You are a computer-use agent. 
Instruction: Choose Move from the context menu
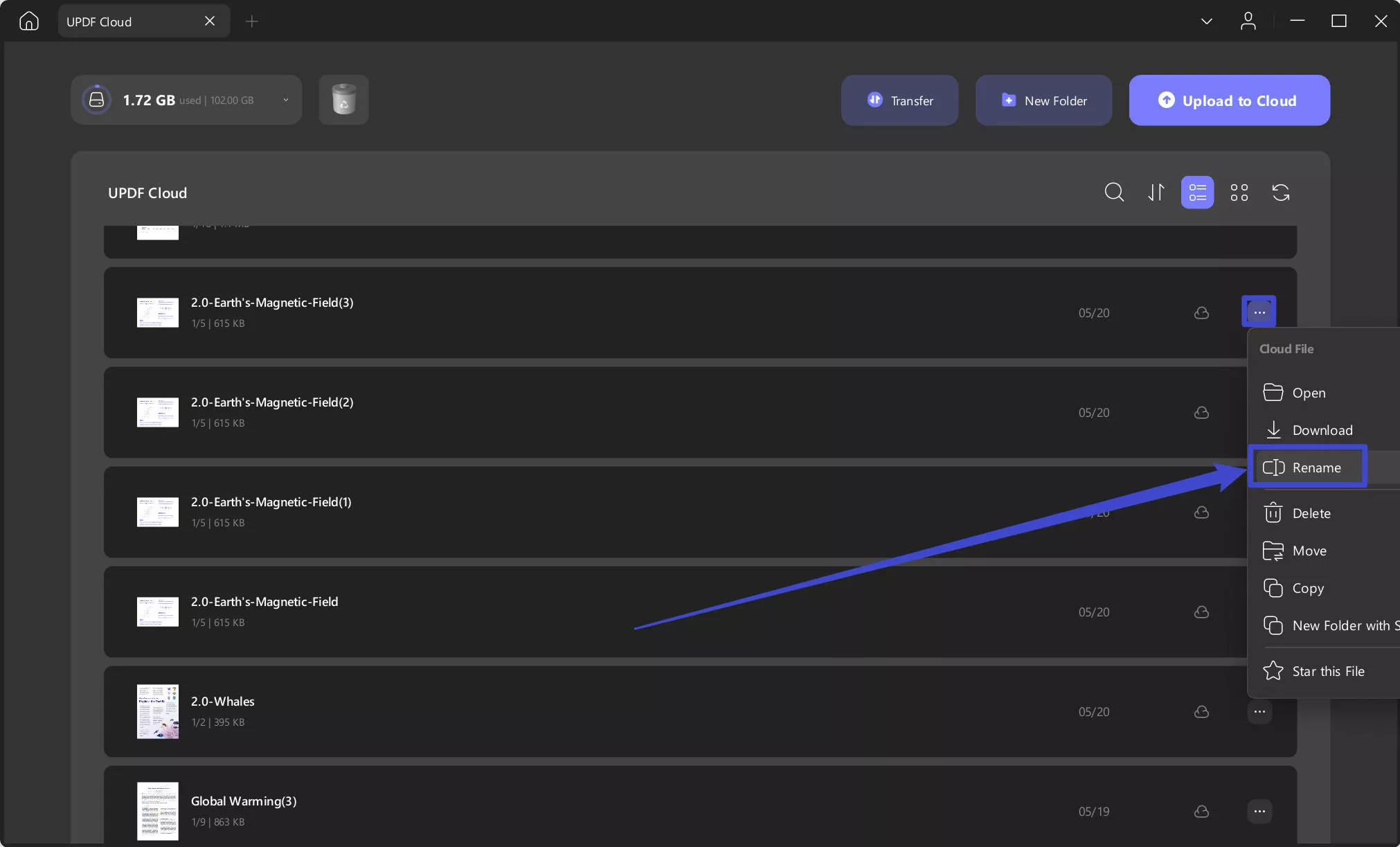[1324, 551]
